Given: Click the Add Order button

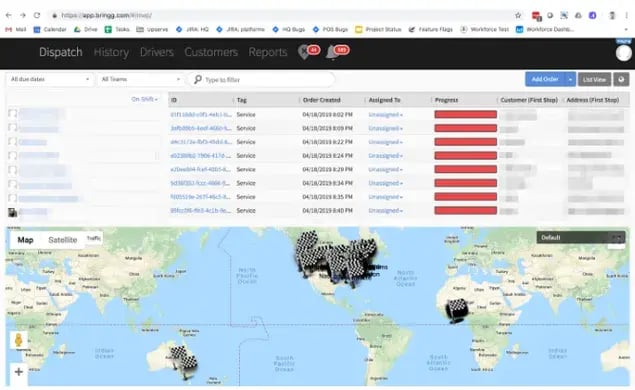Looking at the screenshot, I should [545, 79].
